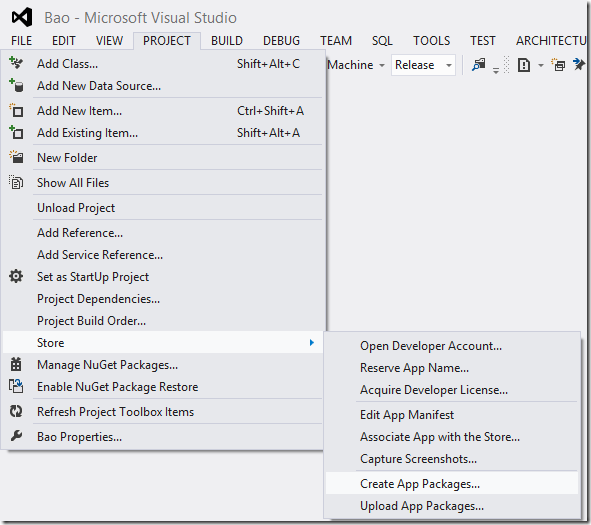Select Refresh Project Toolbox Items
Screen dimensions: 591x525
coord(163,412)
